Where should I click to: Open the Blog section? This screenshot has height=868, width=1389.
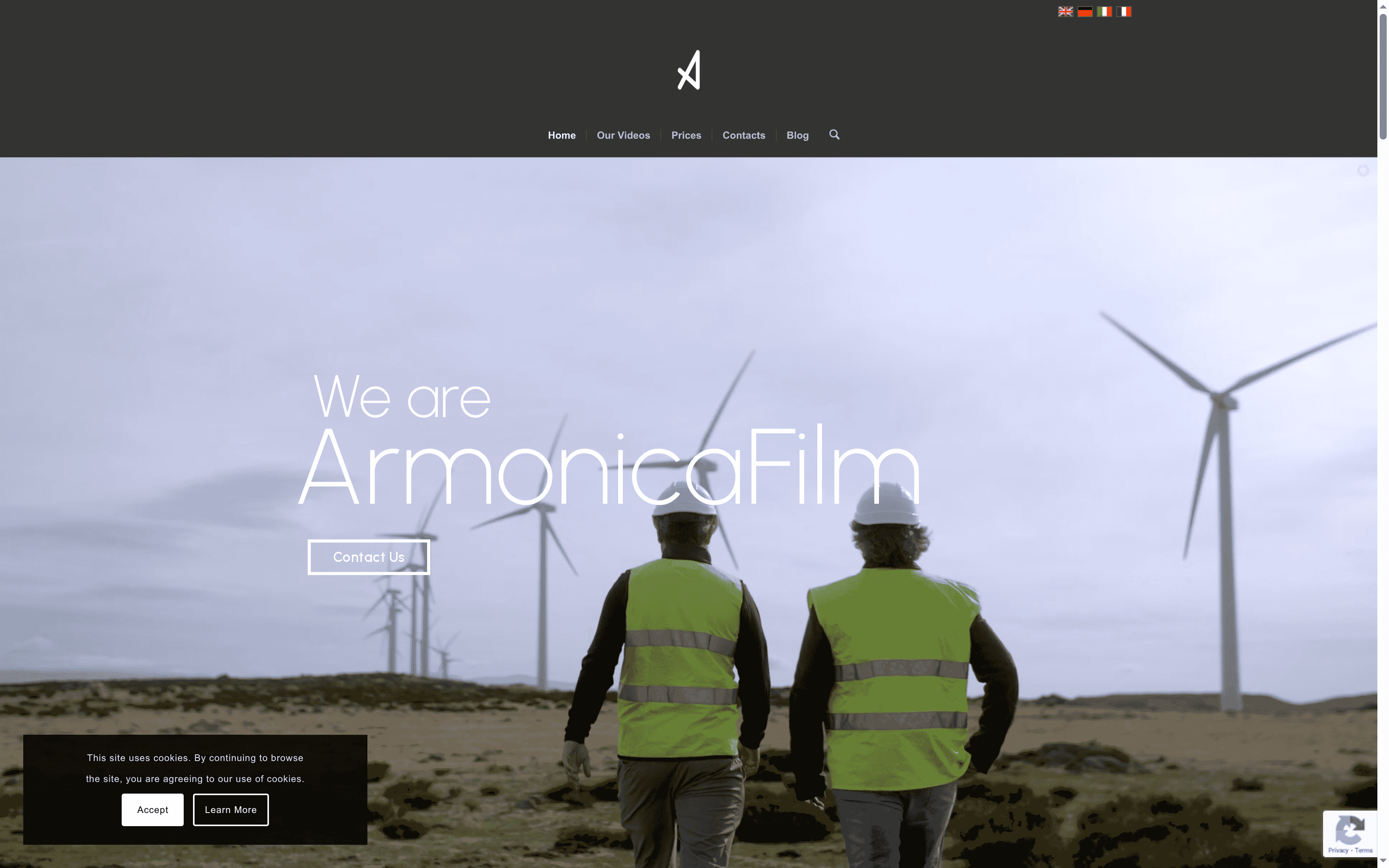(x=797, y=135)
